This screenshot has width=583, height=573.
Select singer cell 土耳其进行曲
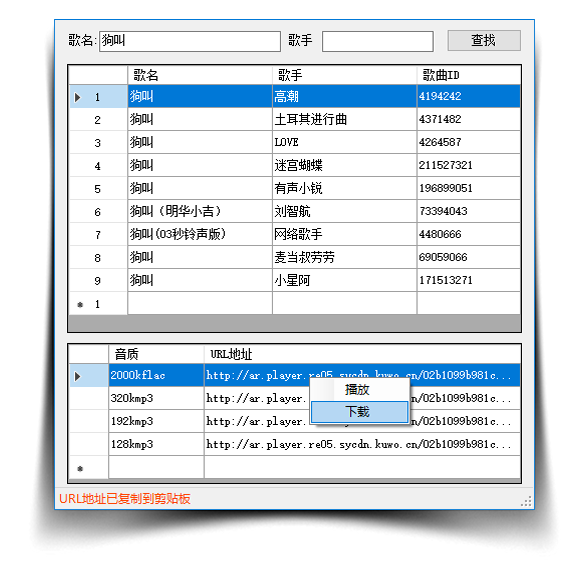tap(344, 120)
